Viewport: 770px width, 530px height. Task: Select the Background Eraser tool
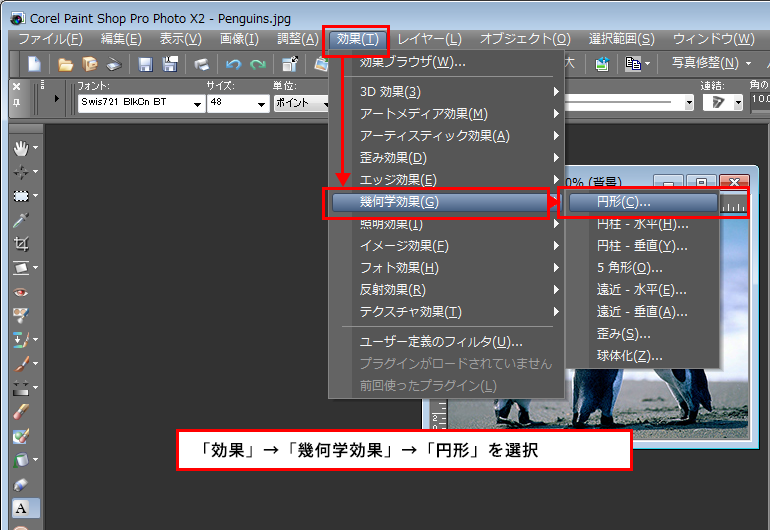[x=21, y=436]
